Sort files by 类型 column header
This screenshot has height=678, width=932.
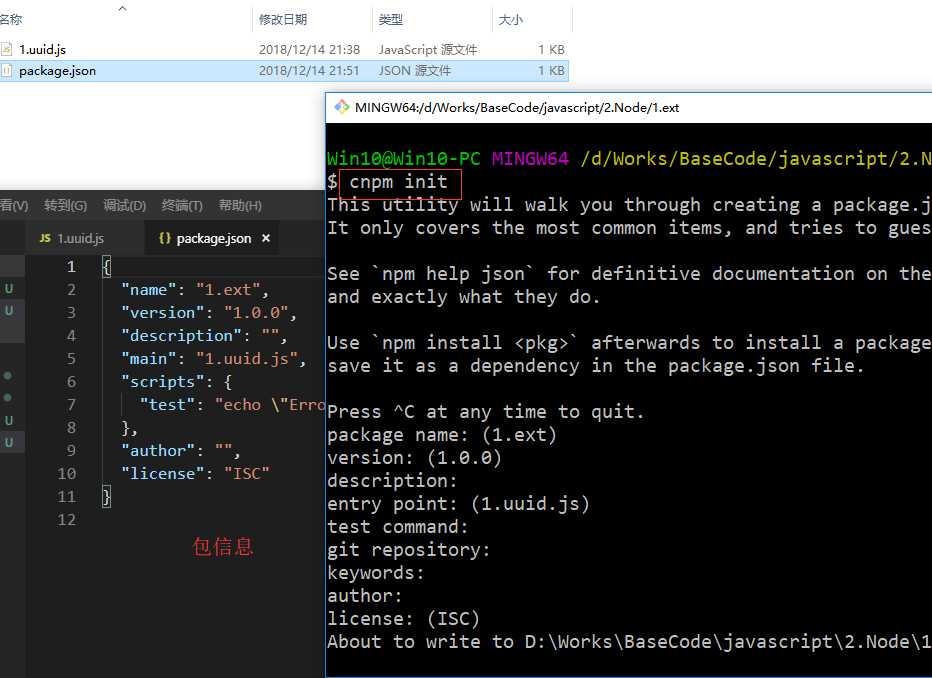click(x=391, y=20)
